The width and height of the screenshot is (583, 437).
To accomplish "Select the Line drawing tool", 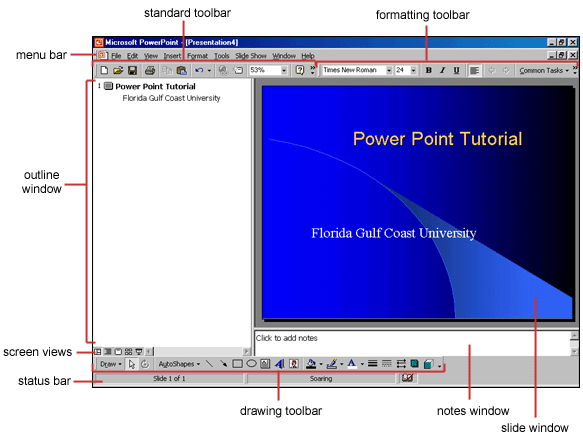I will (x=210, y=363).
